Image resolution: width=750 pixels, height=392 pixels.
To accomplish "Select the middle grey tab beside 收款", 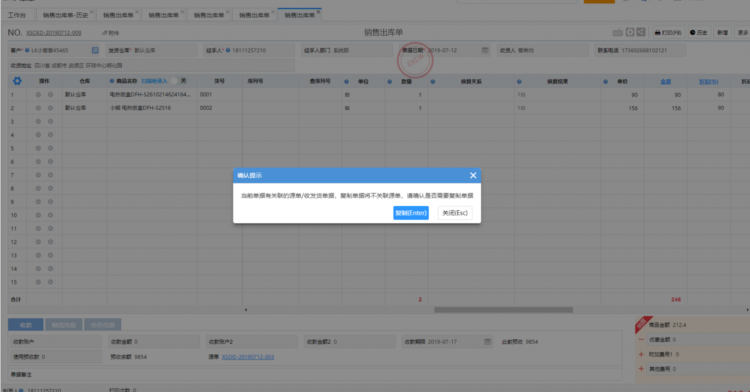I will point(64,325).
